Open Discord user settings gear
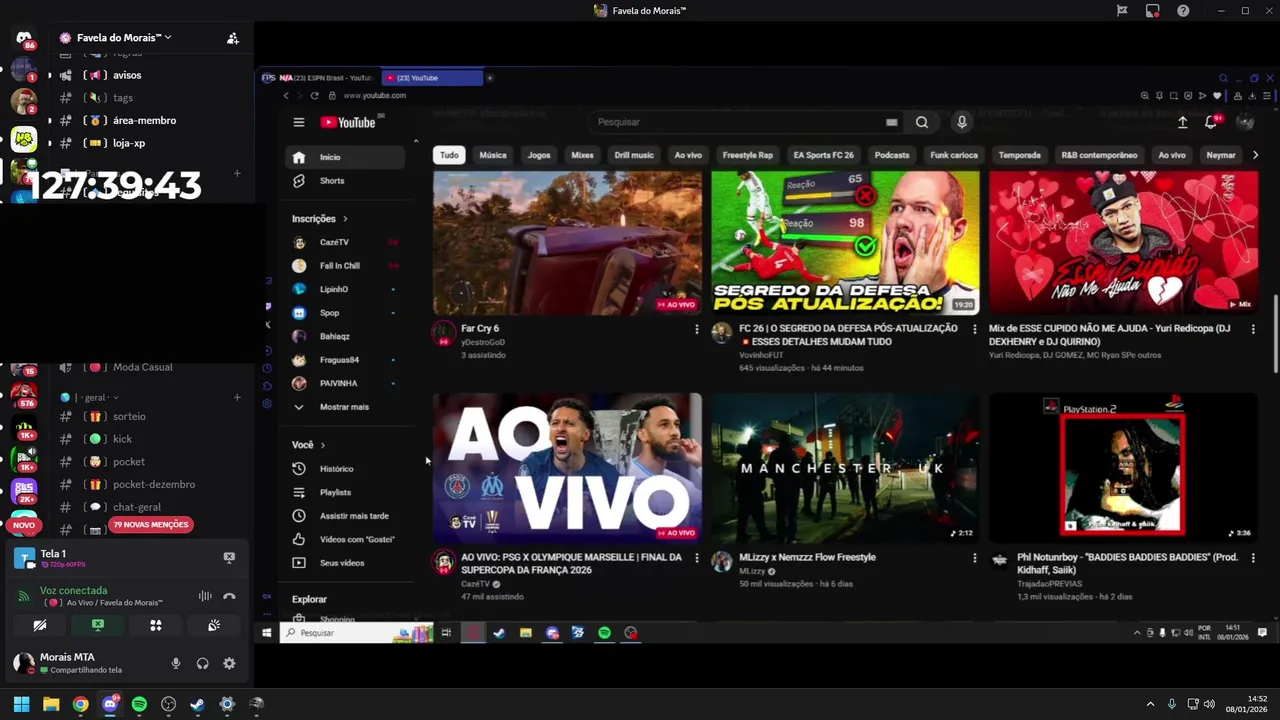Screen dimensions: 1280x720 click(x=229, y=663)
